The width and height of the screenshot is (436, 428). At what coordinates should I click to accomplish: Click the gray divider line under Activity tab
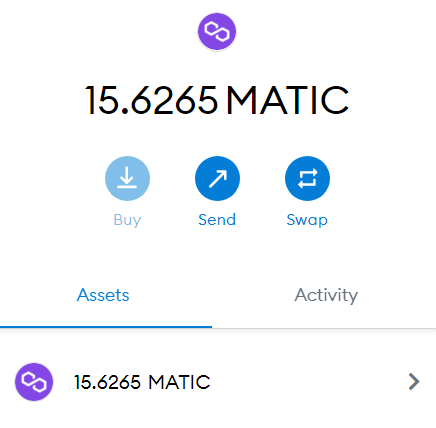(324, 328)
